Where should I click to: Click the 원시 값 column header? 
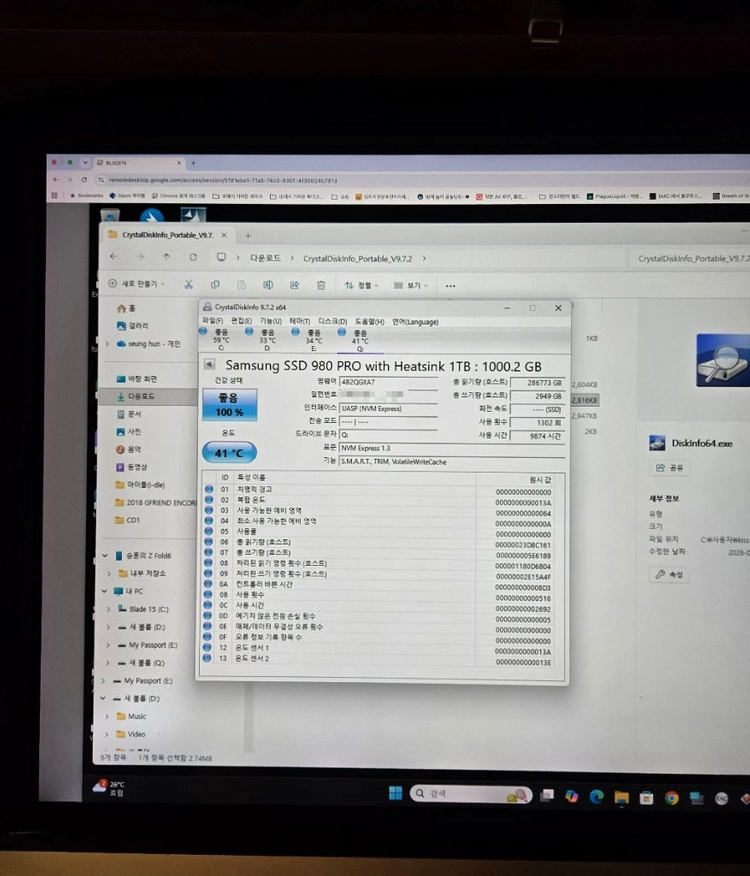pyautogui.click(x=540, y=480)
